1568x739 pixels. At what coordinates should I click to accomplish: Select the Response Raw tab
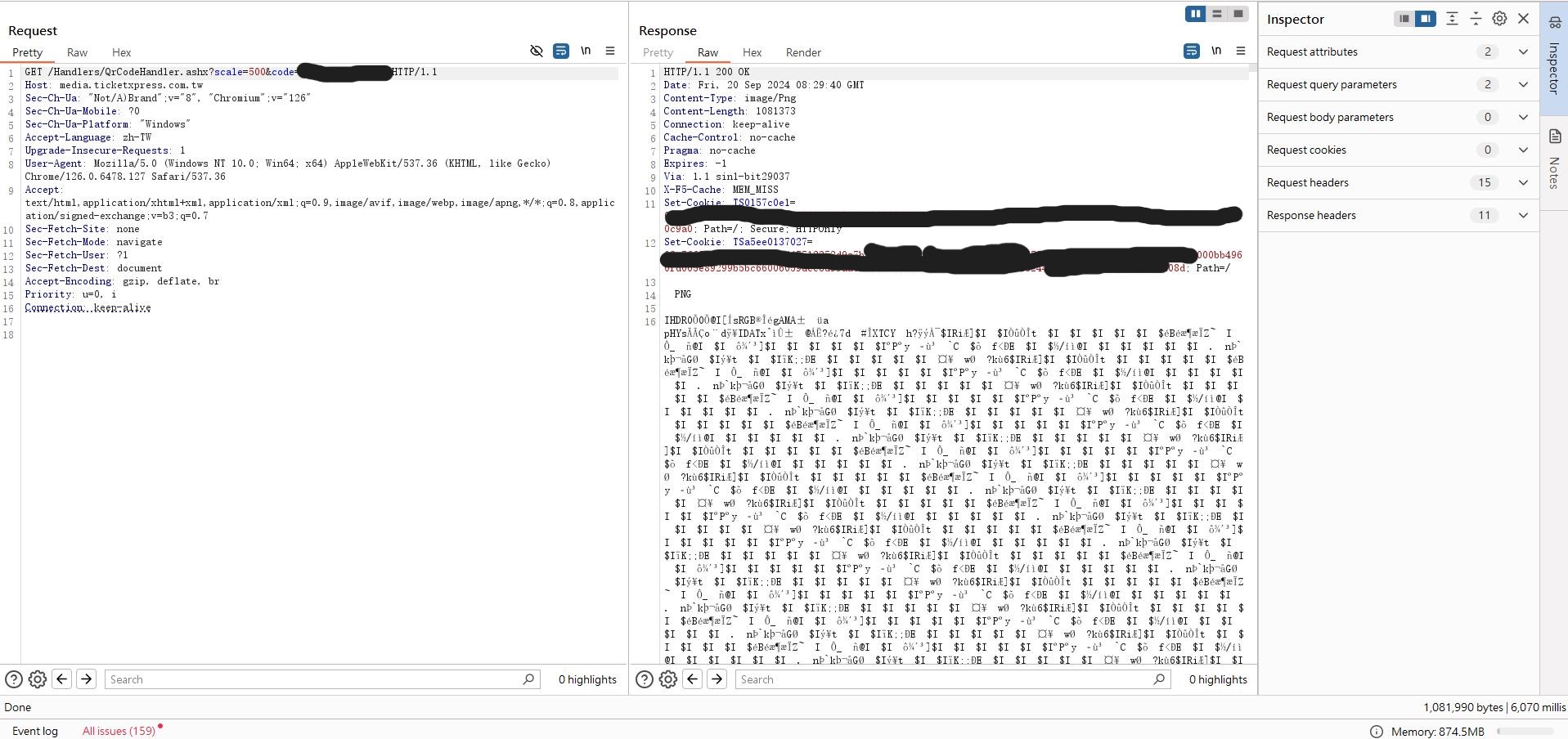[x=708, y=52]
